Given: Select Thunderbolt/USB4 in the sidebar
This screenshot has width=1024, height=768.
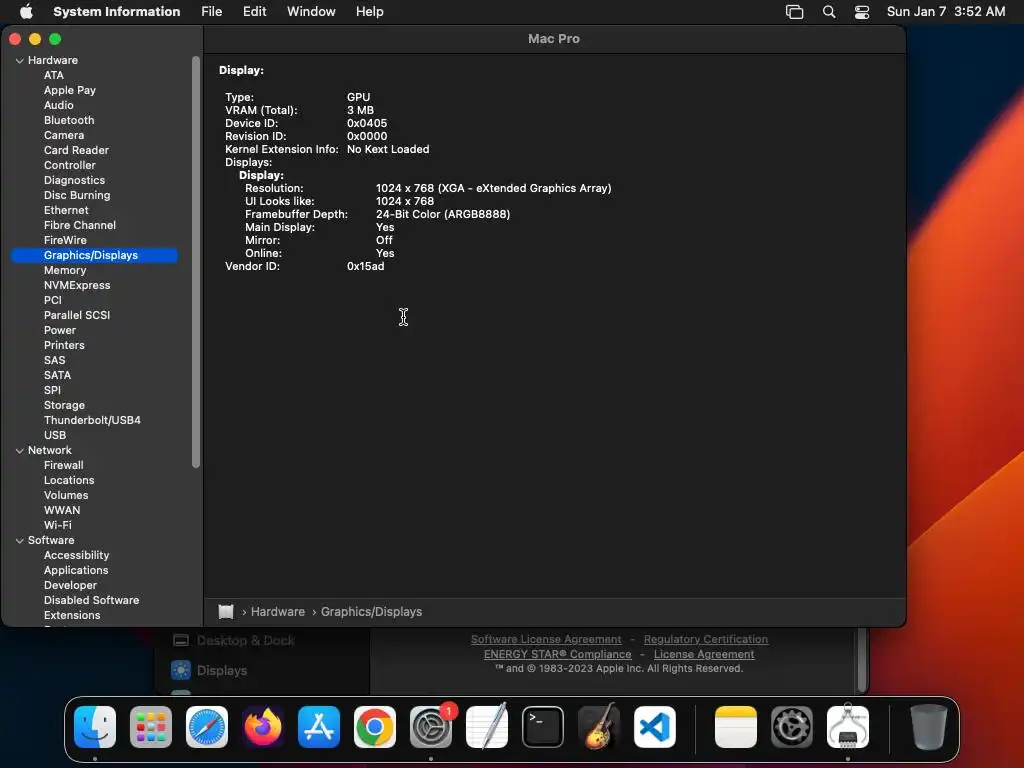Looking at the screenshot, I should [x=92, y=421].
